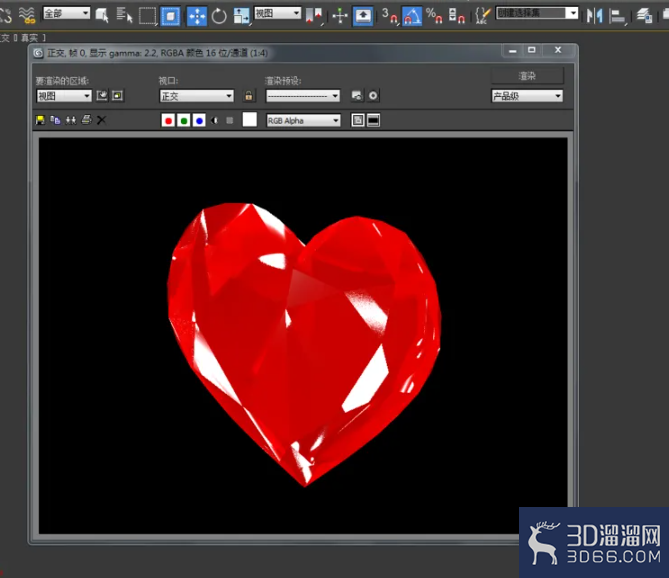Toggle the 3D Snaps button
The width and height of the screenshot is (669, 578).
390,16
